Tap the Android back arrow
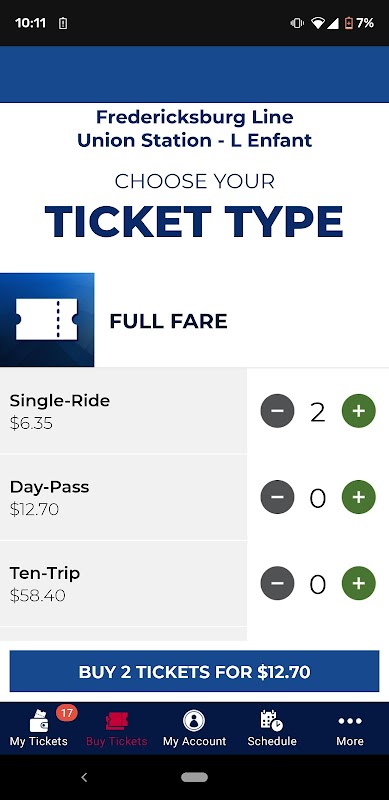Image resolution: width=389 pixels, height=800 pixels. point(84,777)
